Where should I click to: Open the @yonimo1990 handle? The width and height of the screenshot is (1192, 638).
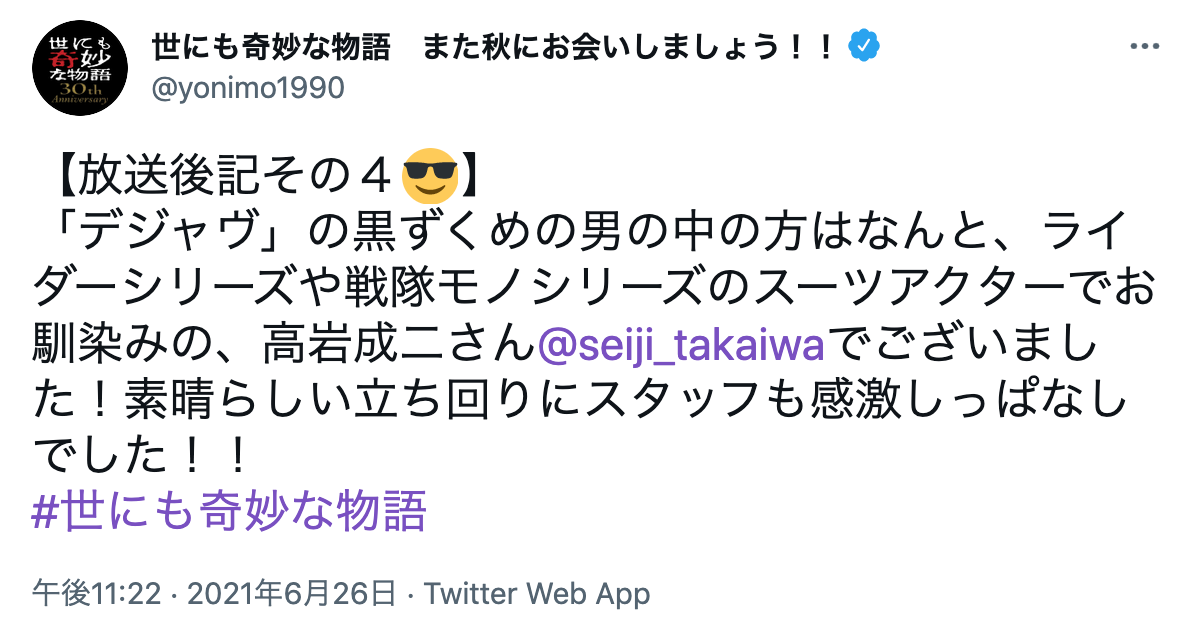point(249,88)
